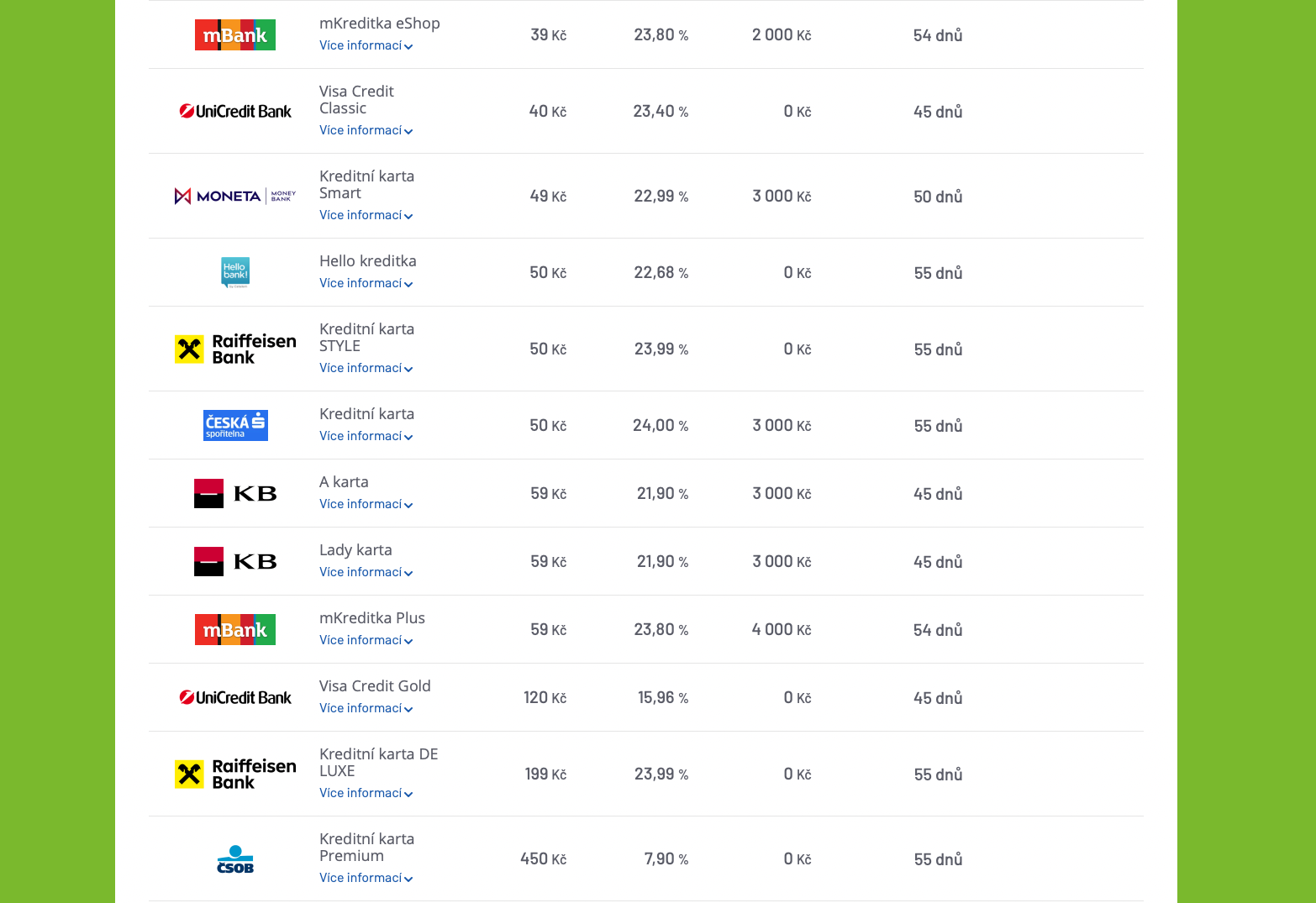Click the ČSOB logo

coord(235,858)
